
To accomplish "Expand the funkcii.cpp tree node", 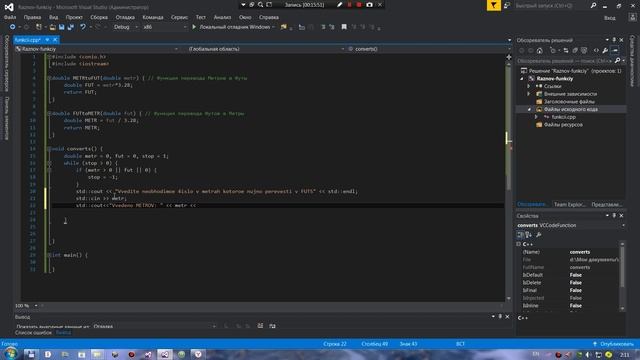I will (x=536, y=117).
